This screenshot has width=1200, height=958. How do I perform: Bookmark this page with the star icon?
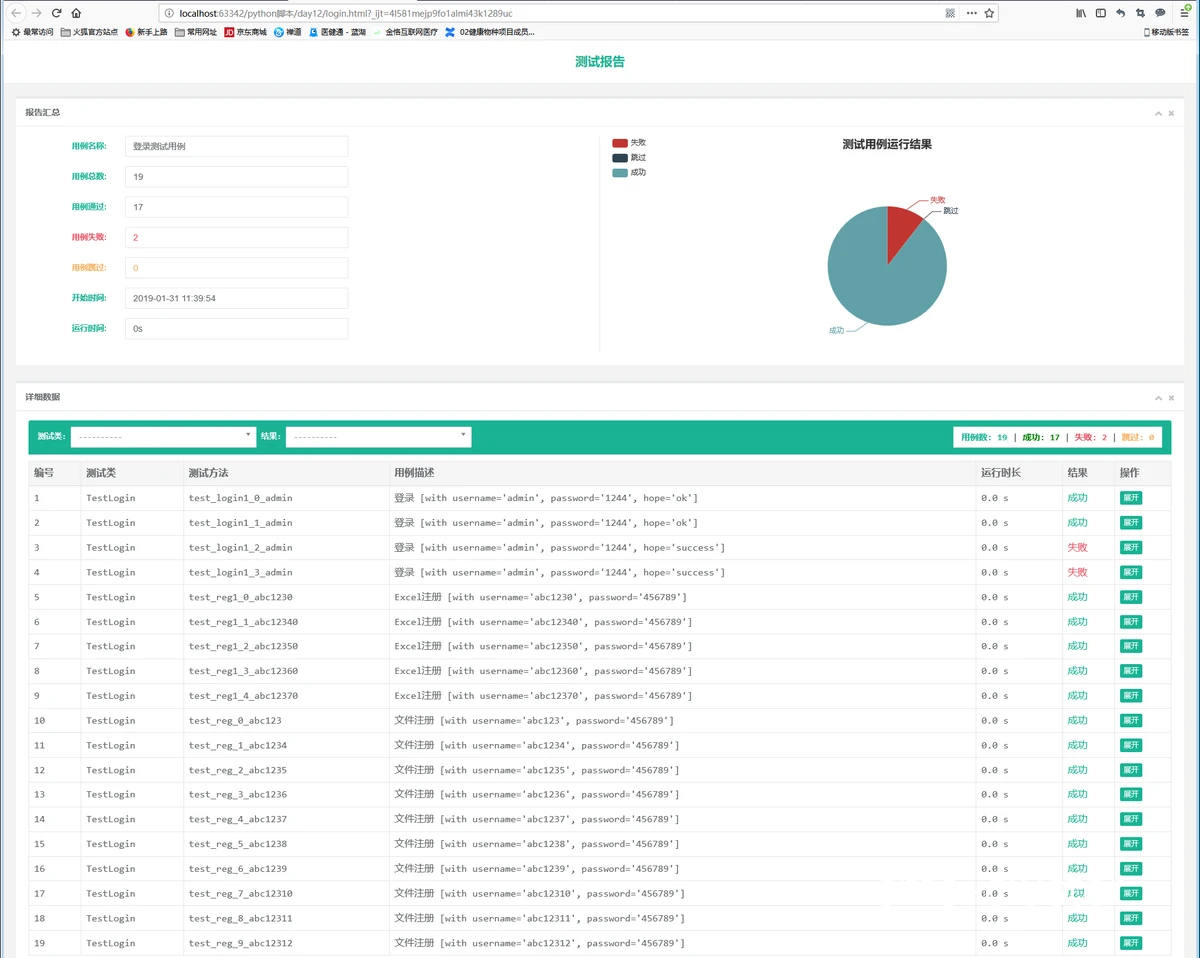989,13
